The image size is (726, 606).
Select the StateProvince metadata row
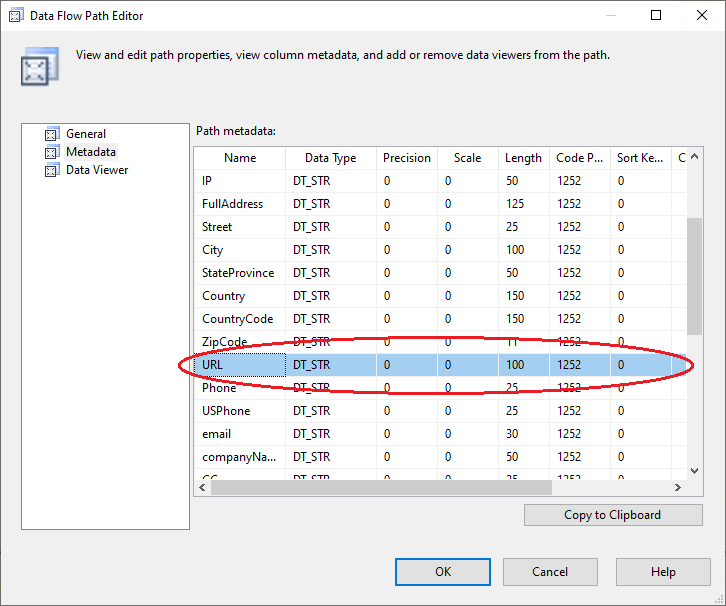click(238, 273)
